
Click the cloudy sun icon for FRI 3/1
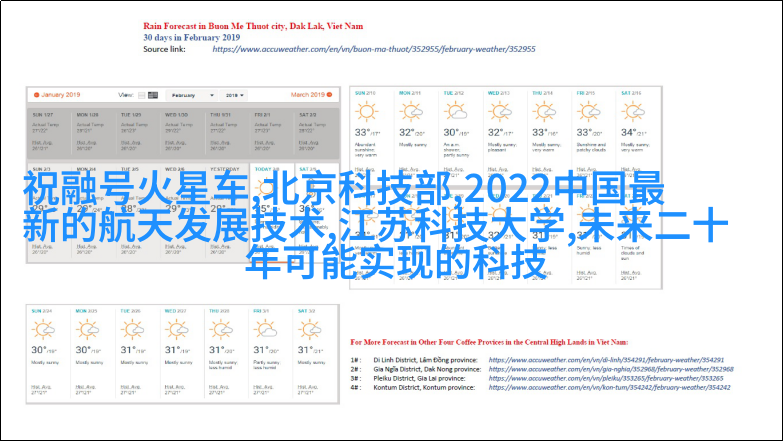266,330
